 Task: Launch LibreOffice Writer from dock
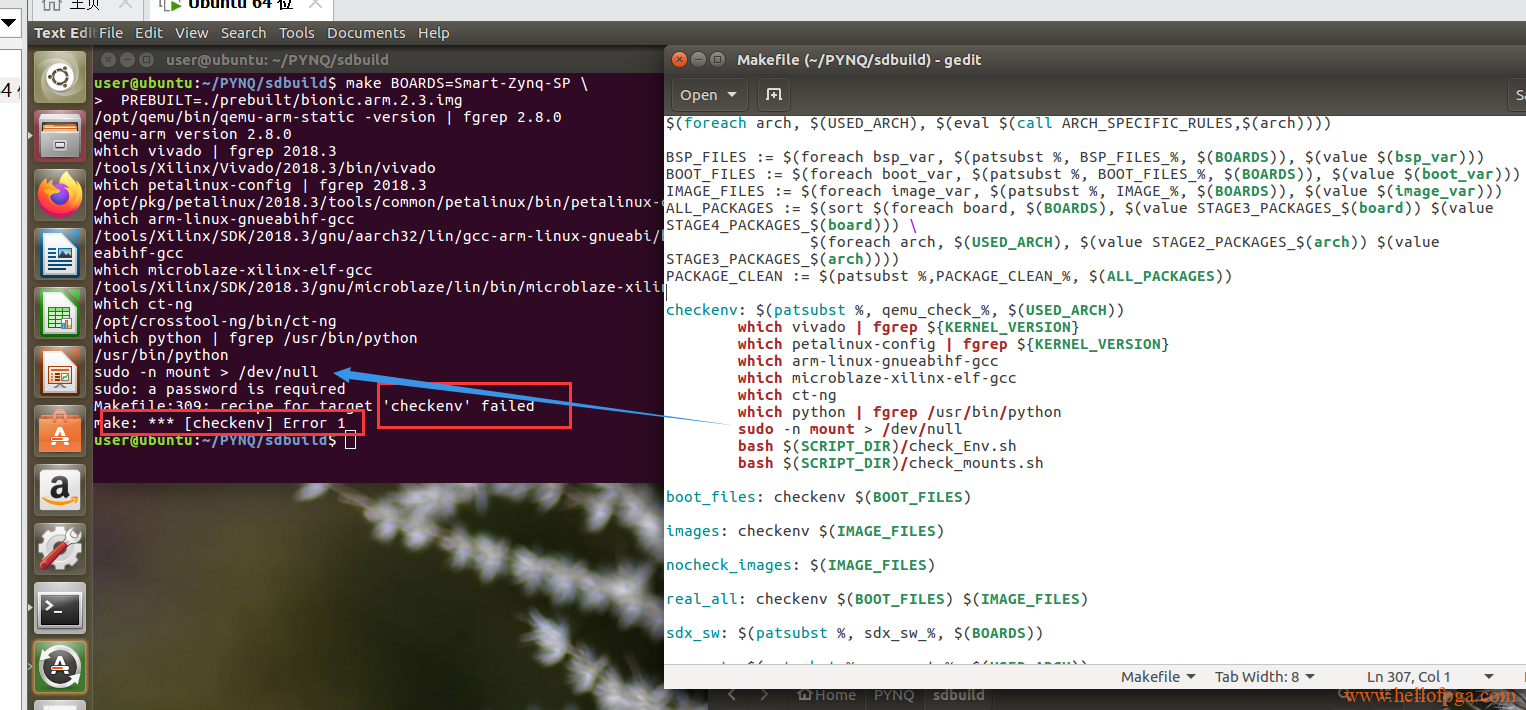60,253
